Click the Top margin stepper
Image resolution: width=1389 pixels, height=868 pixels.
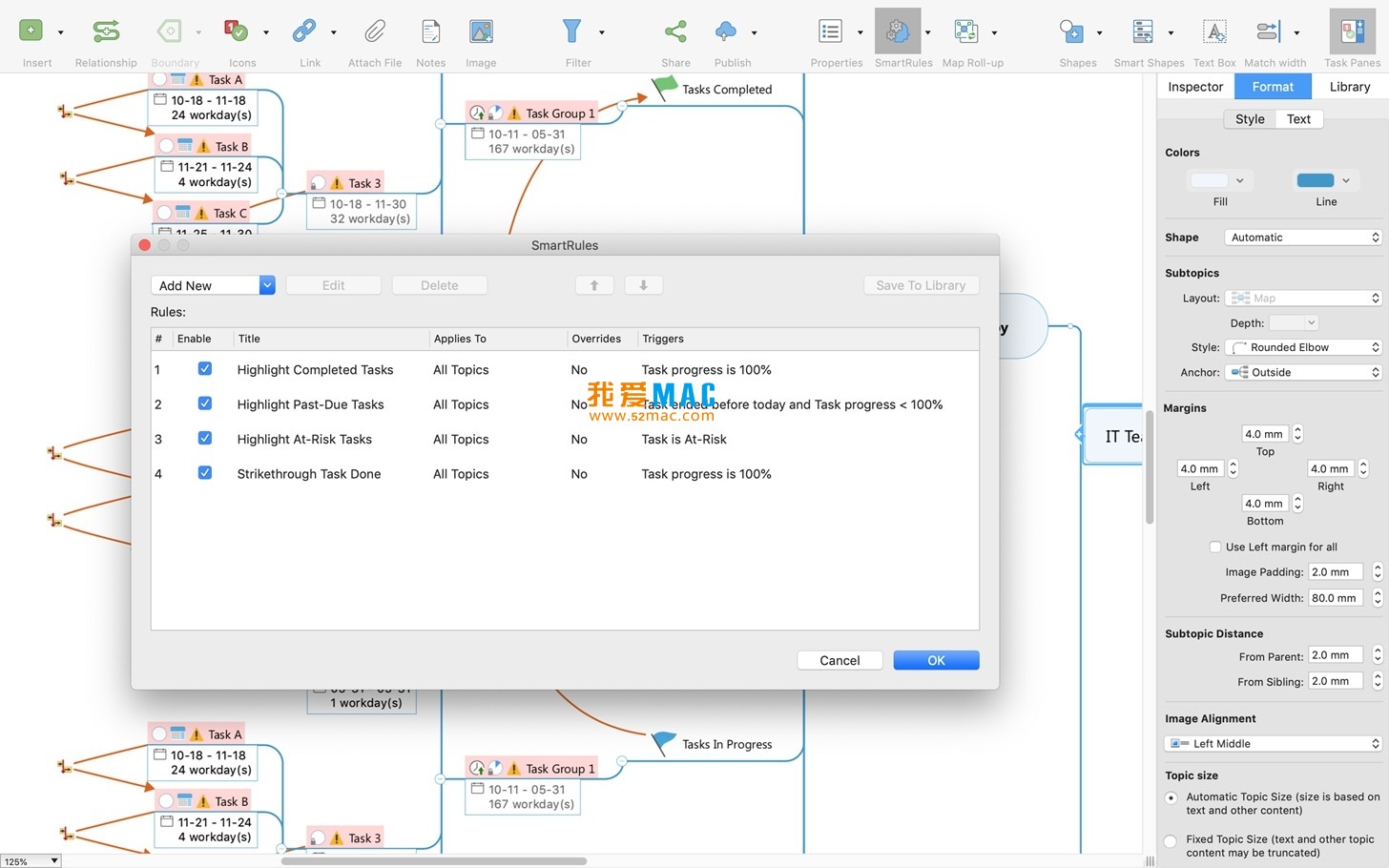tap(1297, 434)
